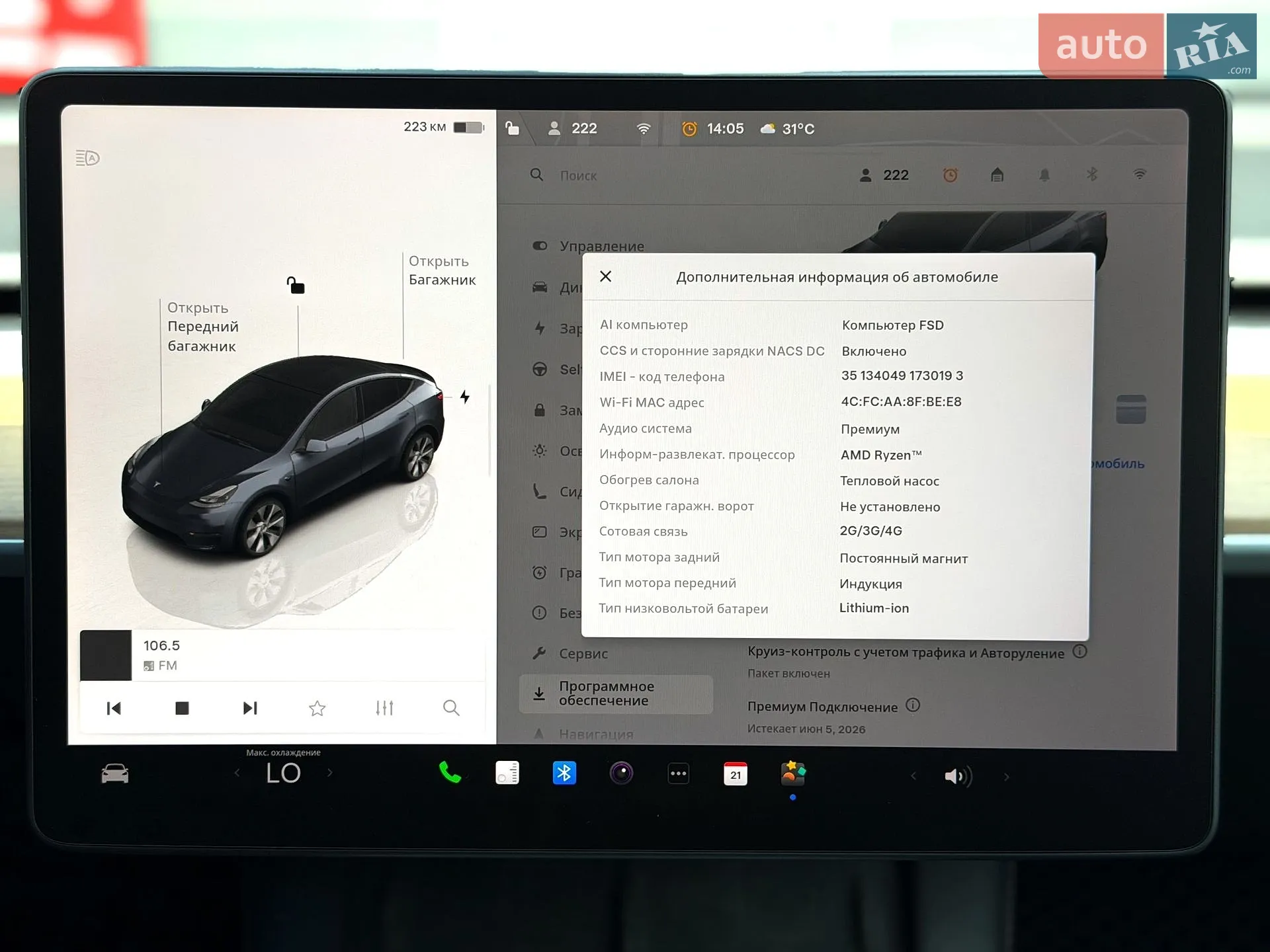Decrease cabin temperature left arrow
The height and width of the screenshot is (952, 1270).
tap(237, 772)
